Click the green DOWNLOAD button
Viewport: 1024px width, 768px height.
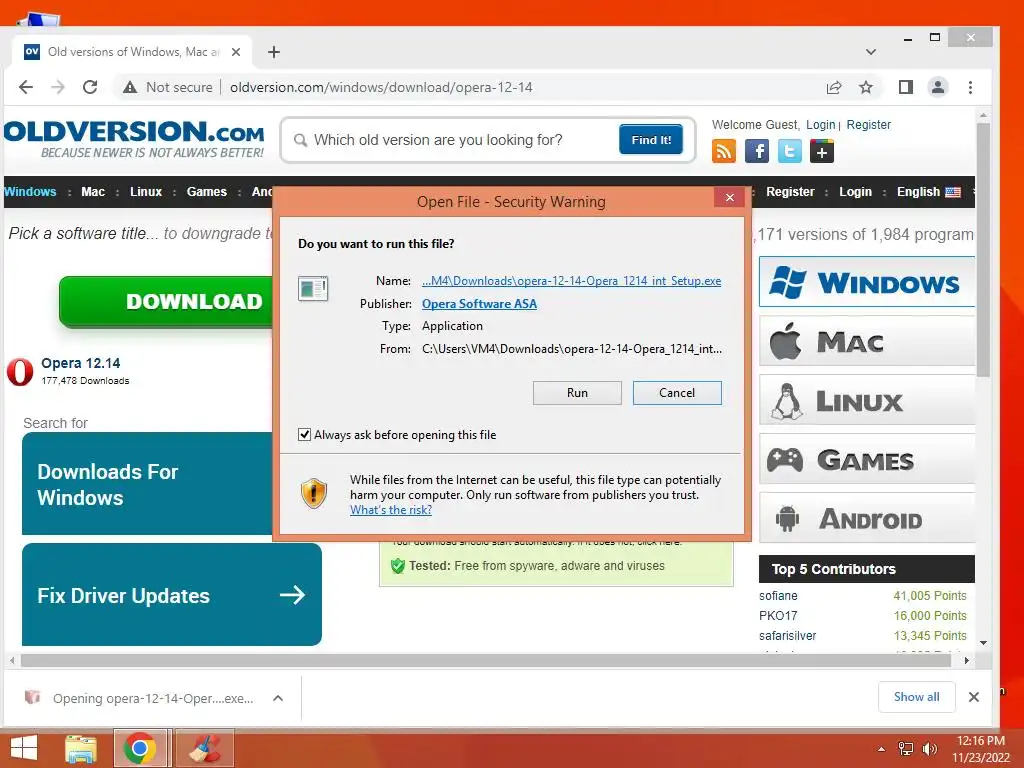[x=167, y=302]
